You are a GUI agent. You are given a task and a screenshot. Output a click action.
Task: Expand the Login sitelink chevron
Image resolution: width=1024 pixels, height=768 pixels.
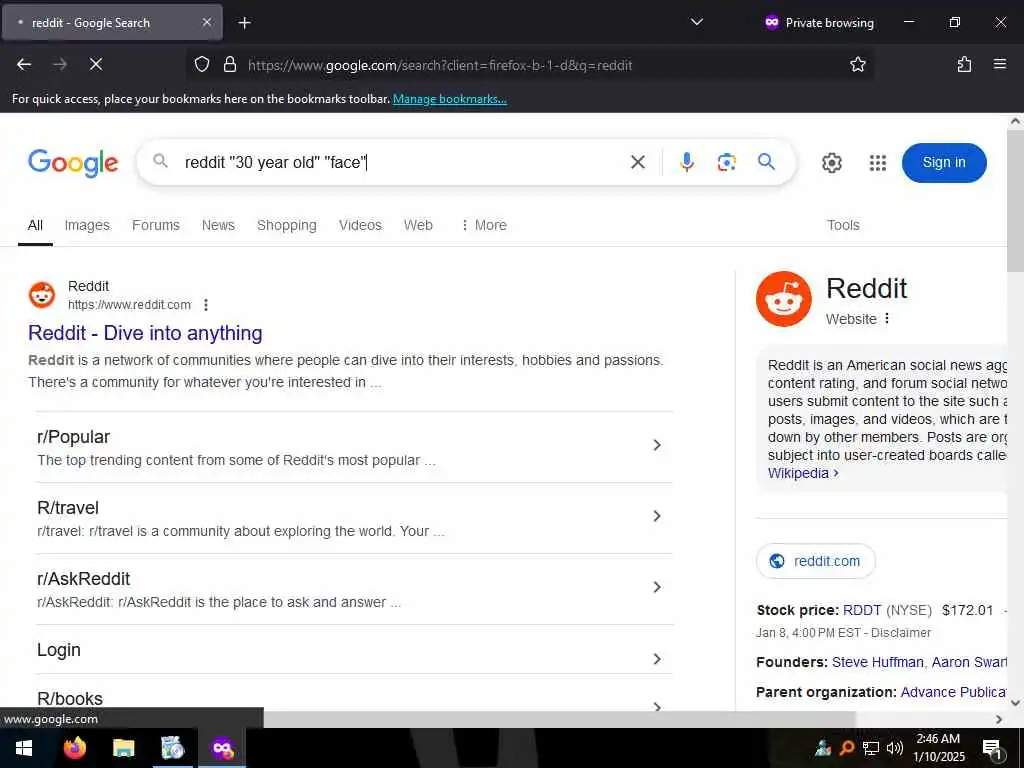click(x=657, y=659)
